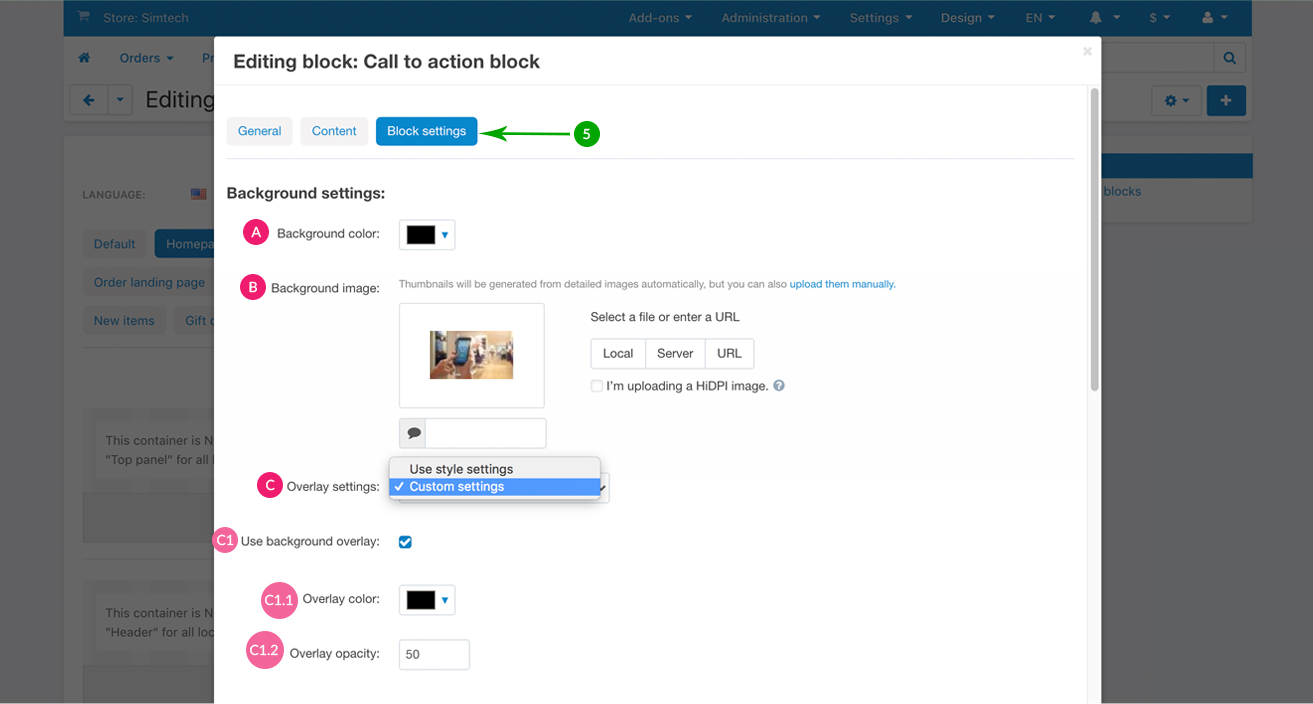
Task: Toggle the Use background overlay checkbox
Action: click(405, 542)
